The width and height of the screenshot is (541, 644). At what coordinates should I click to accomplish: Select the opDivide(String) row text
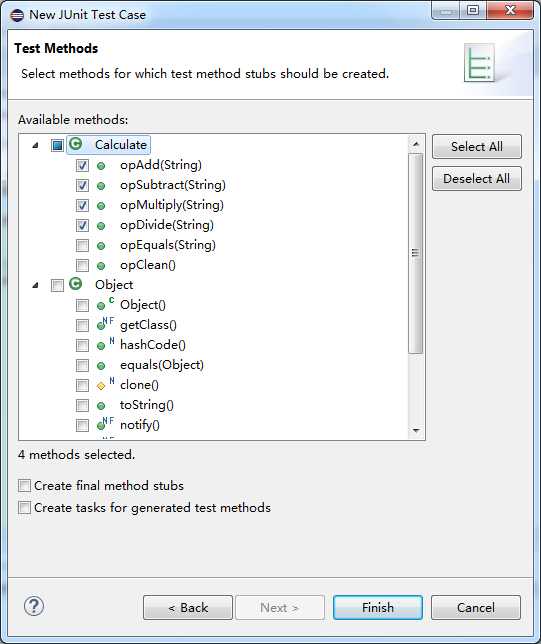tap(167, 225)
